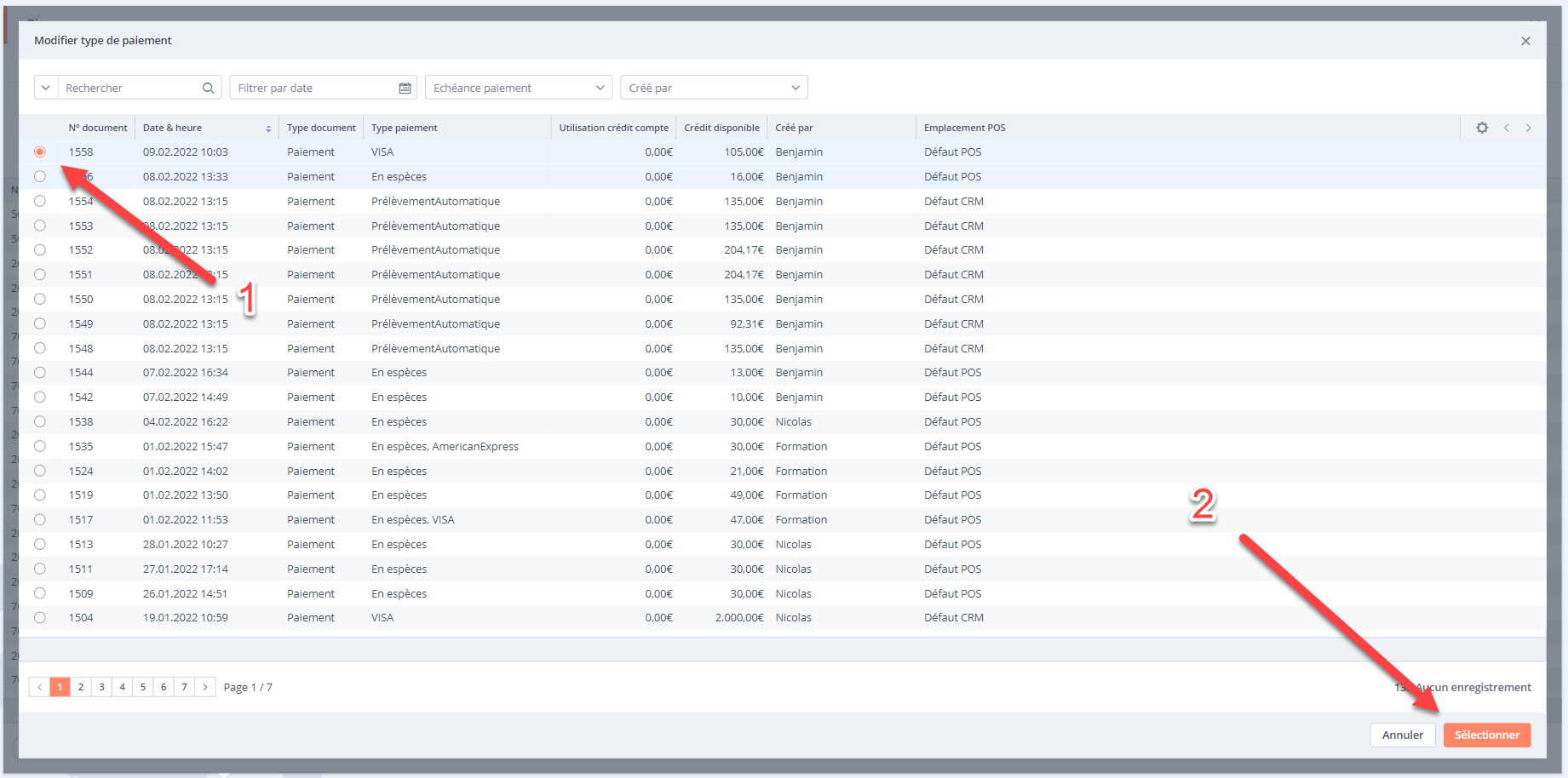Select radio button for document 1544
This screenshot has height=778, width=1568.
tap(40, 372)
